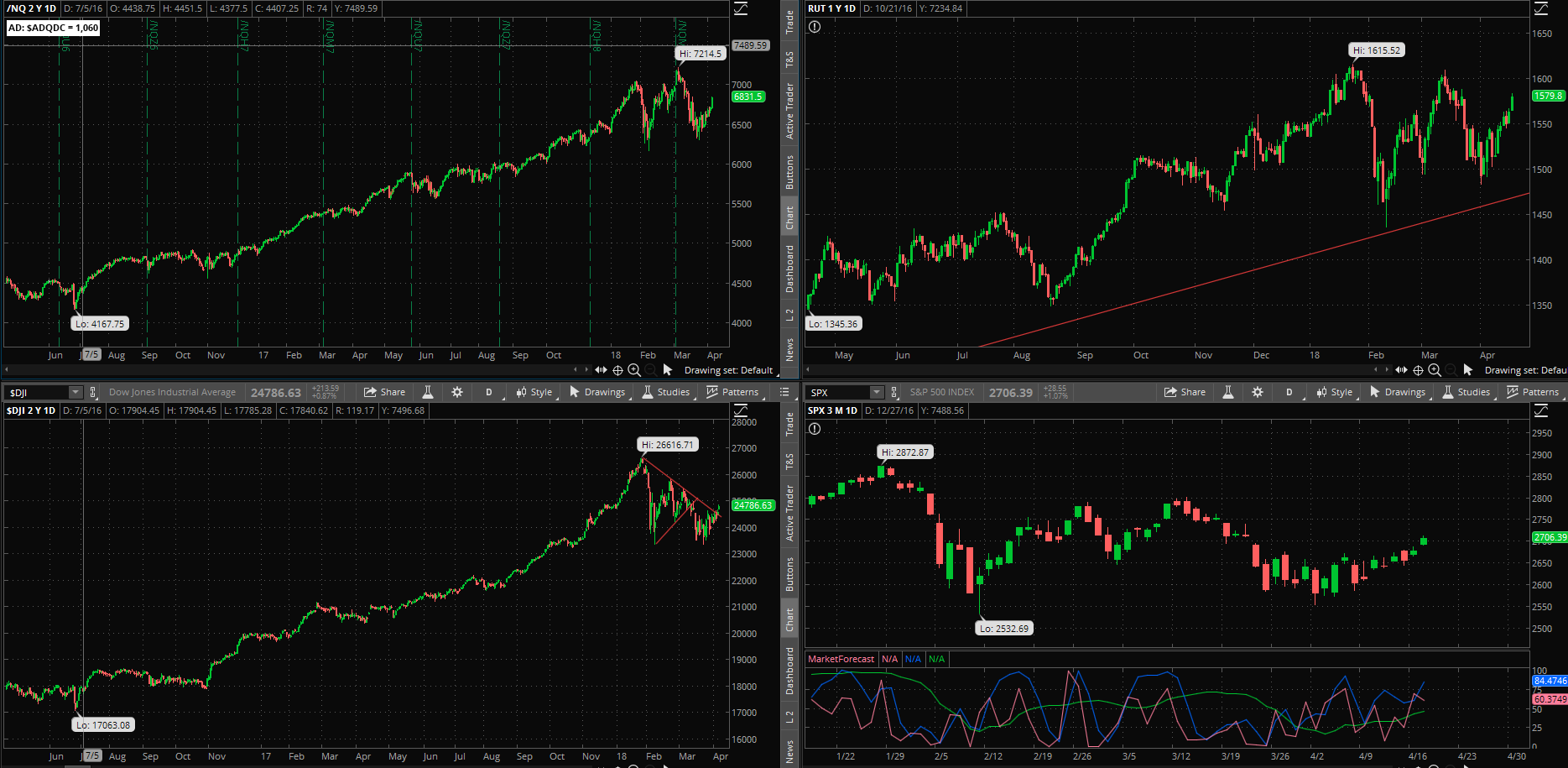1568x768 pixels.
Task: Click the link clipboard icon beside SPX symbol
Action: 894,392
